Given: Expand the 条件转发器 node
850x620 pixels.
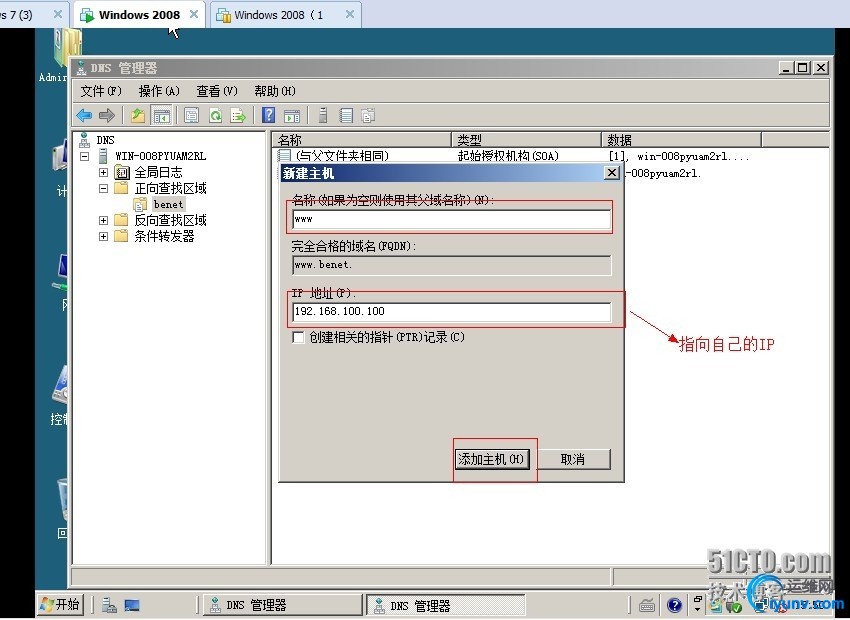Looking at the screenshot, I should 104,236.
